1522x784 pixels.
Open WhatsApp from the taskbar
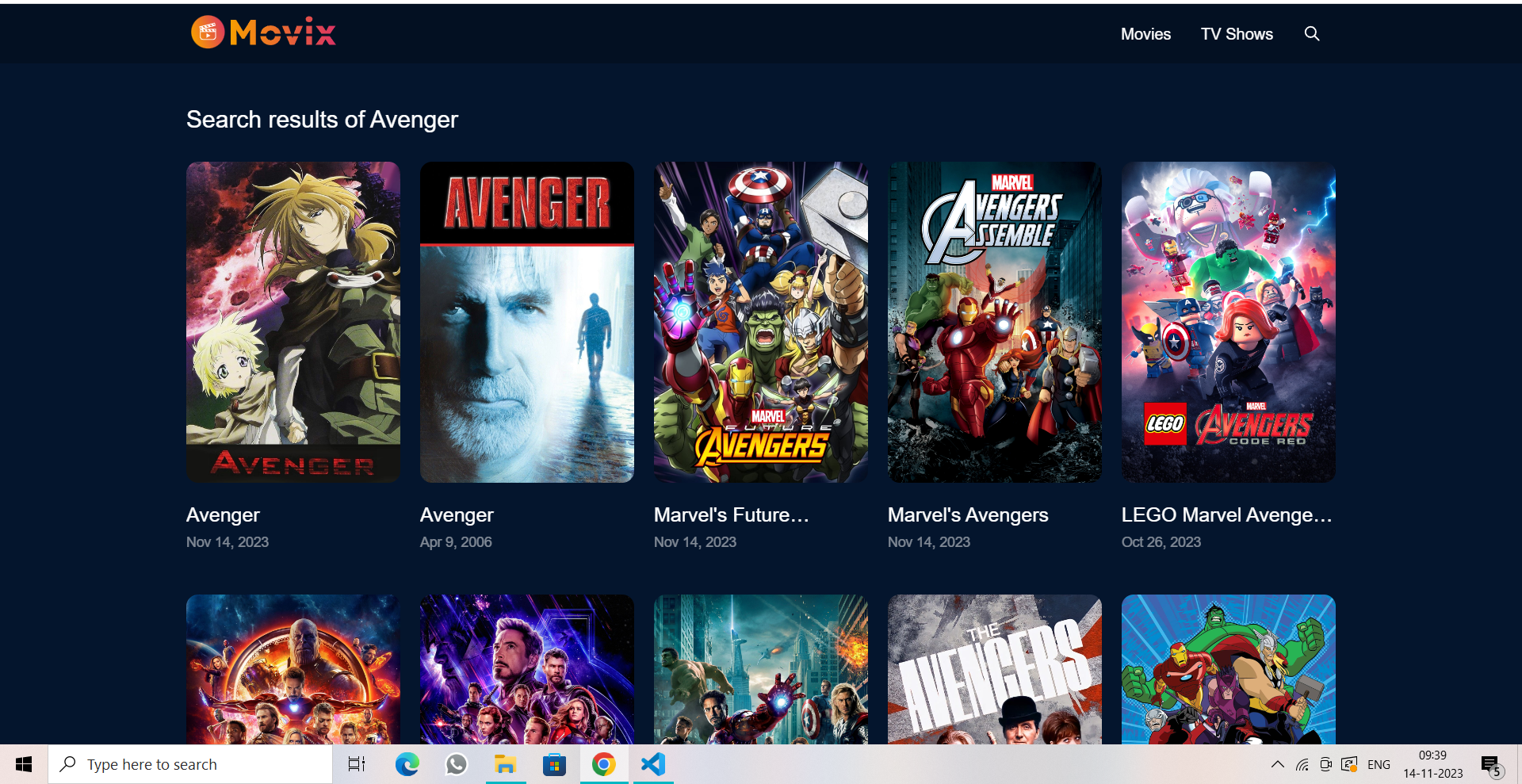(x=457, y=764)
